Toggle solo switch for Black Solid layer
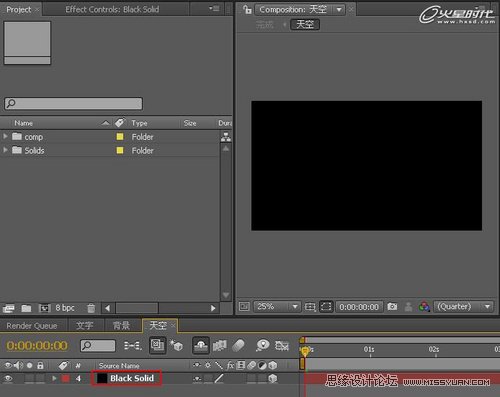The height and width of the screenshot is (397, 500). click(30, 378)
